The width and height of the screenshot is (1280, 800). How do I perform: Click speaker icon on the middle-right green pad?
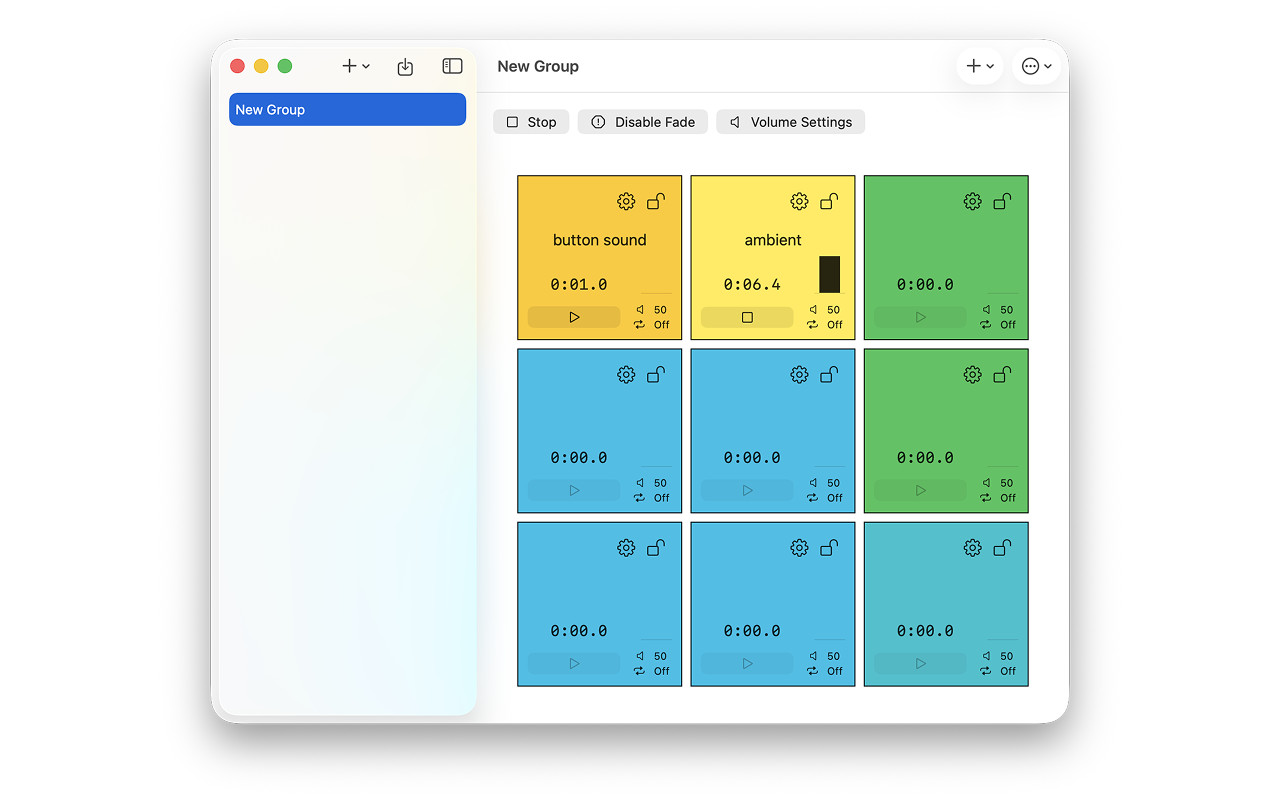click(x=986, y=483)
